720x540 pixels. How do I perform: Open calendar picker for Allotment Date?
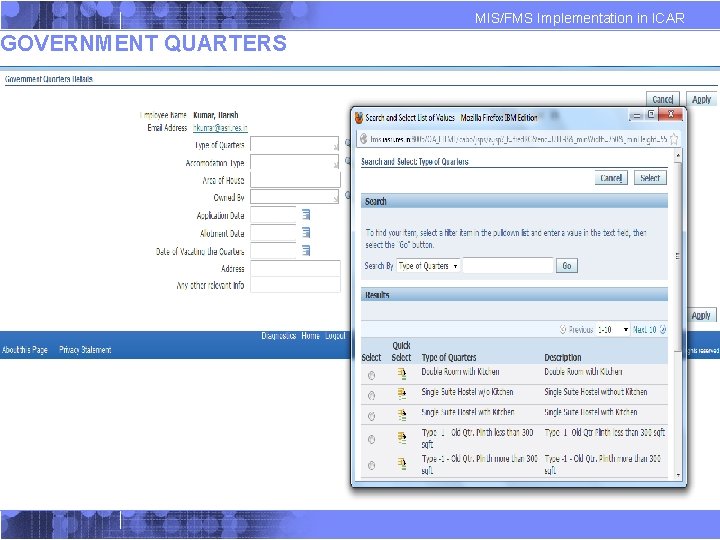pyautogui.click(x=306, y=232)
